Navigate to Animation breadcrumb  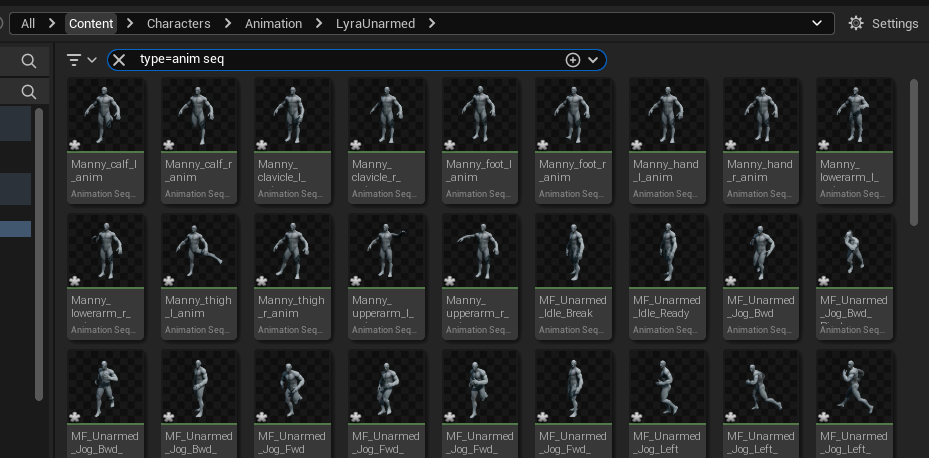click(x=273, y=24)
